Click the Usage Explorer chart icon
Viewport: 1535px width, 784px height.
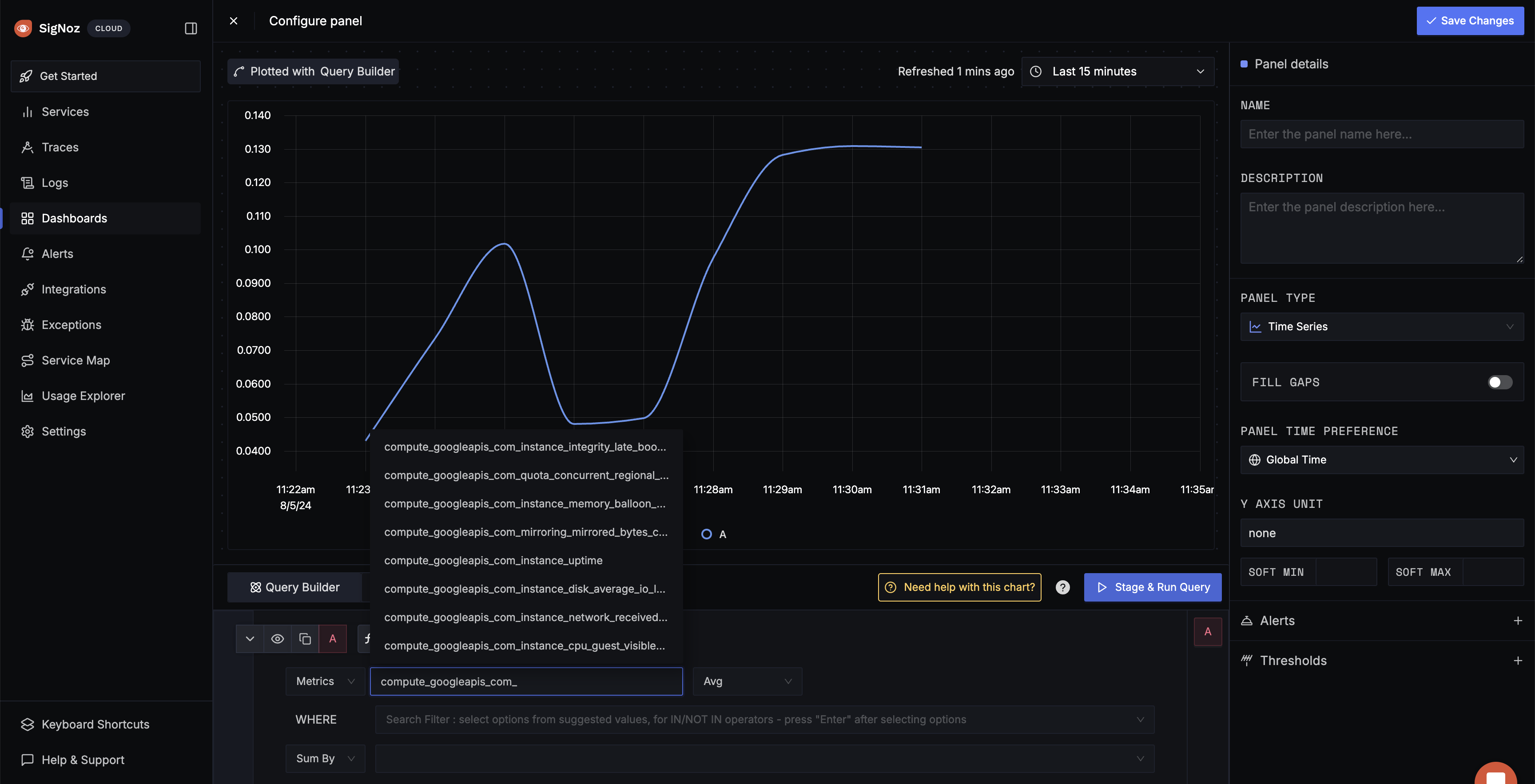click(x=28, y=396)
